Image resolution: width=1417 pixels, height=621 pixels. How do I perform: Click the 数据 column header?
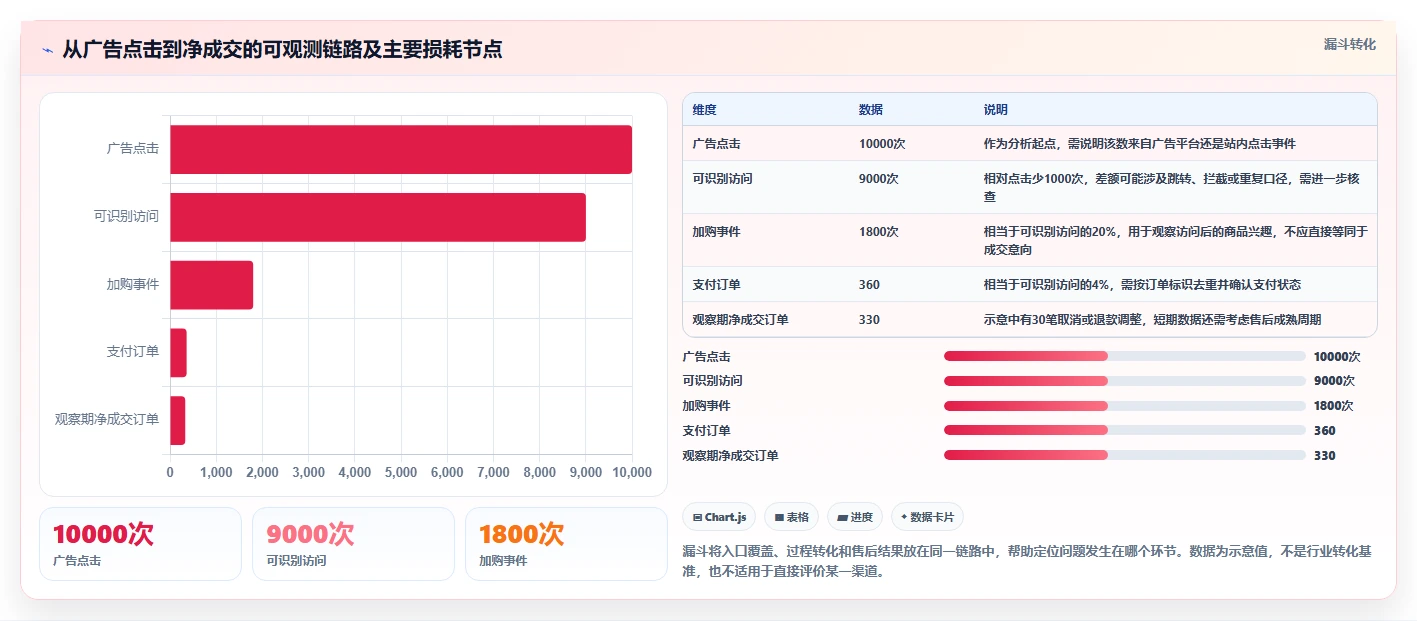click(x=871, y=110)
